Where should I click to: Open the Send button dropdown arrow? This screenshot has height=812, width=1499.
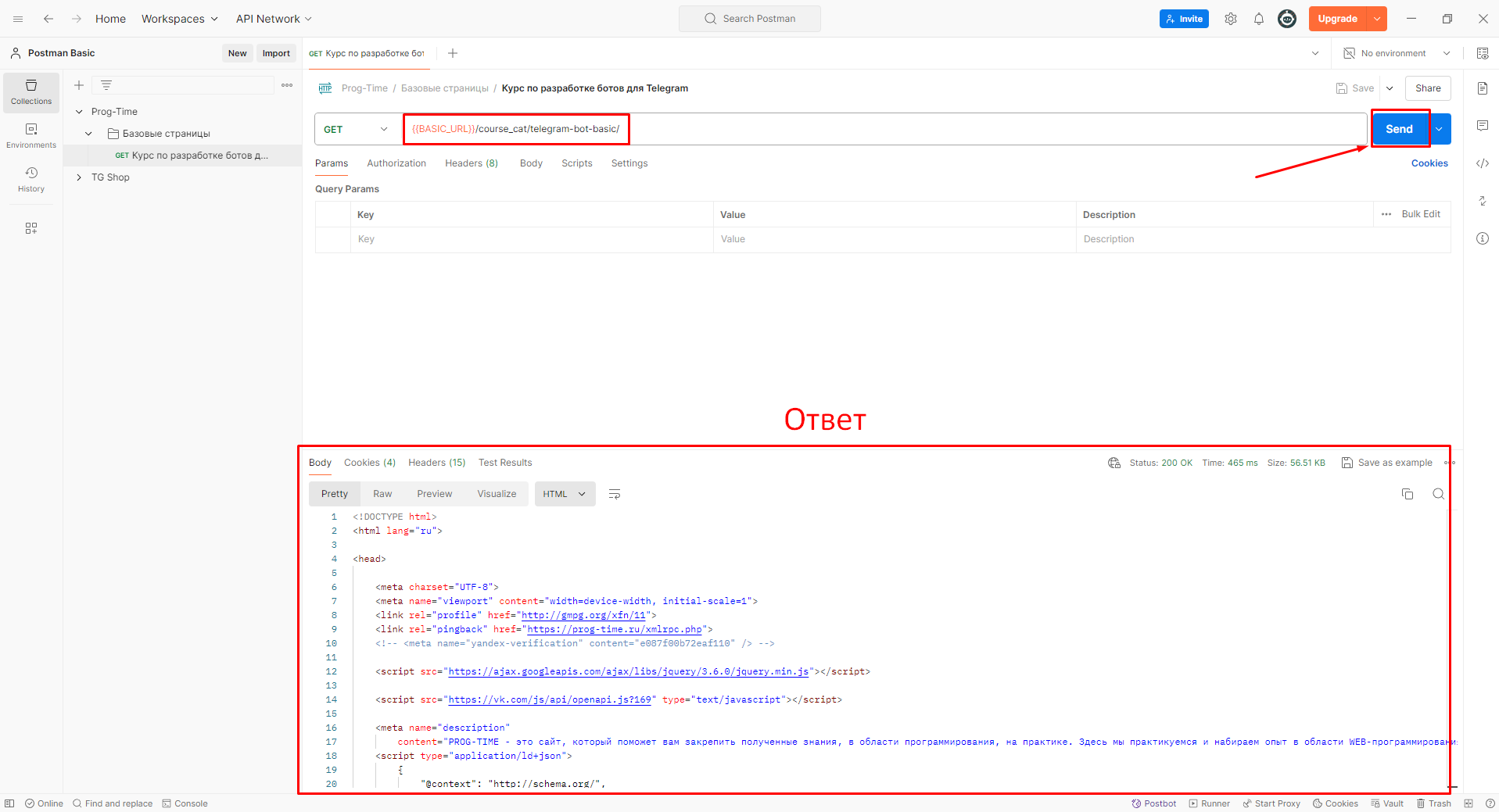coord(1440,129)
